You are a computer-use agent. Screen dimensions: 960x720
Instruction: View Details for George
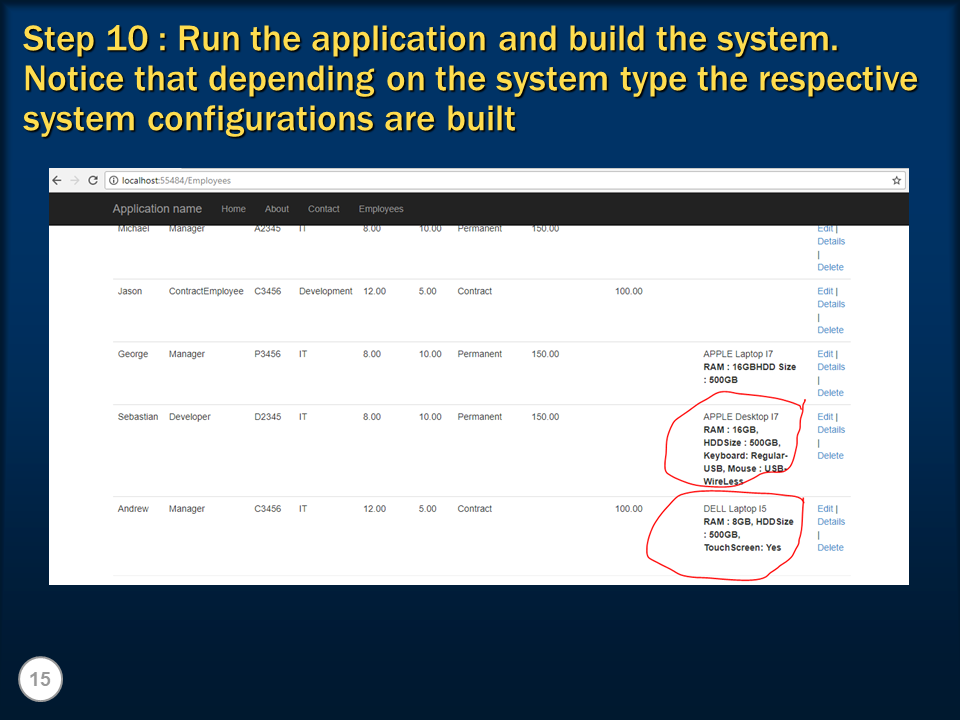tap(831, 366)
